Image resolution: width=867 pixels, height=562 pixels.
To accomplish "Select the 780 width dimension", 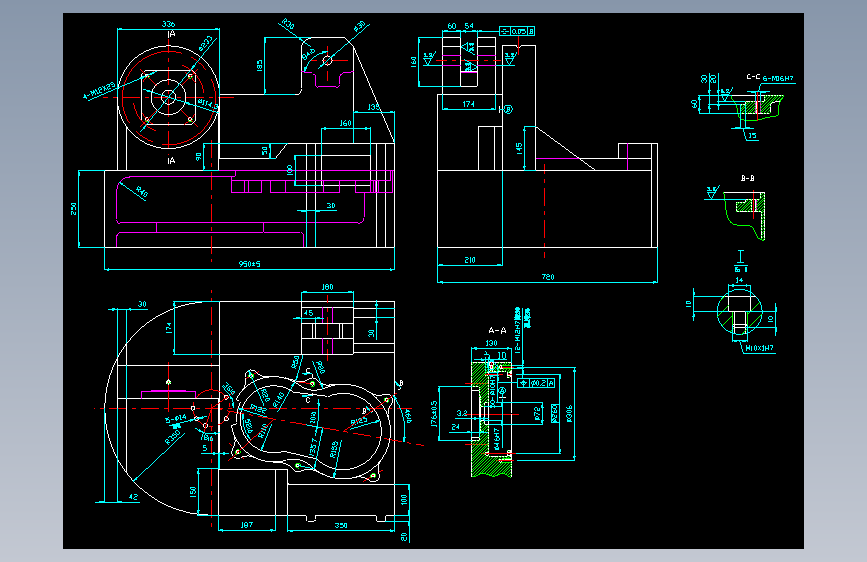I will click(x=548, y=277).
